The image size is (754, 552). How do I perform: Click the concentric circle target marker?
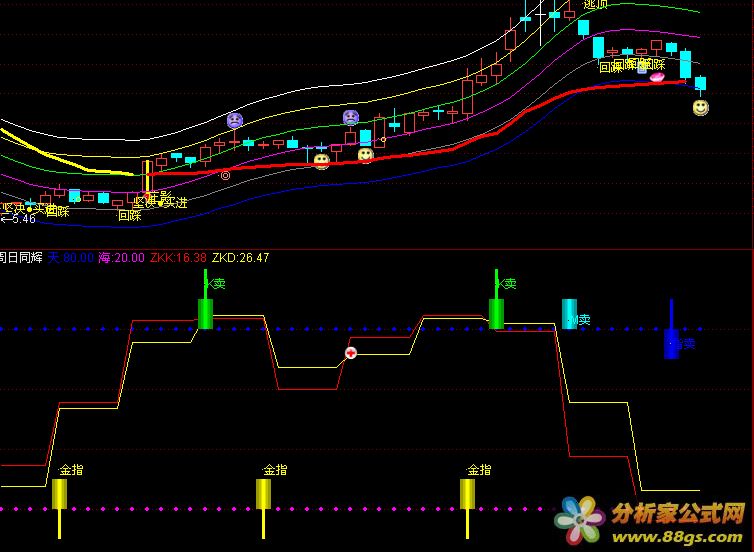pos(225,176)
